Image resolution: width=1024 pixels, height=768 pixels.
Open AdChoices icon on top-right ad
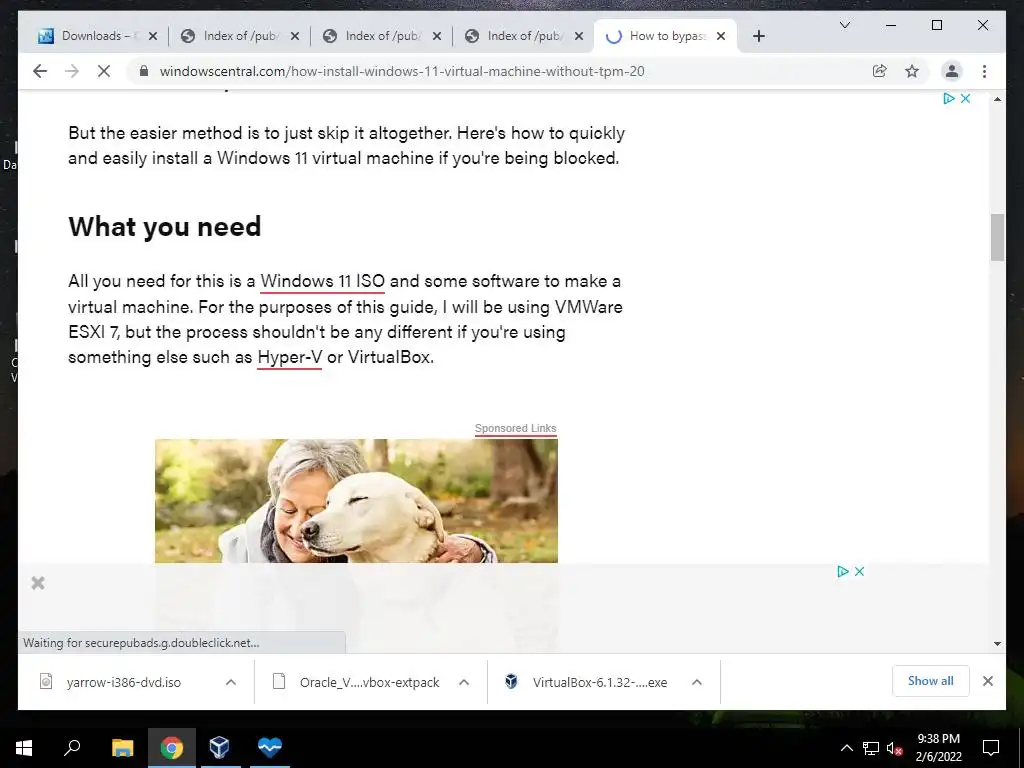pyautogui.click(x=949, y=98)
